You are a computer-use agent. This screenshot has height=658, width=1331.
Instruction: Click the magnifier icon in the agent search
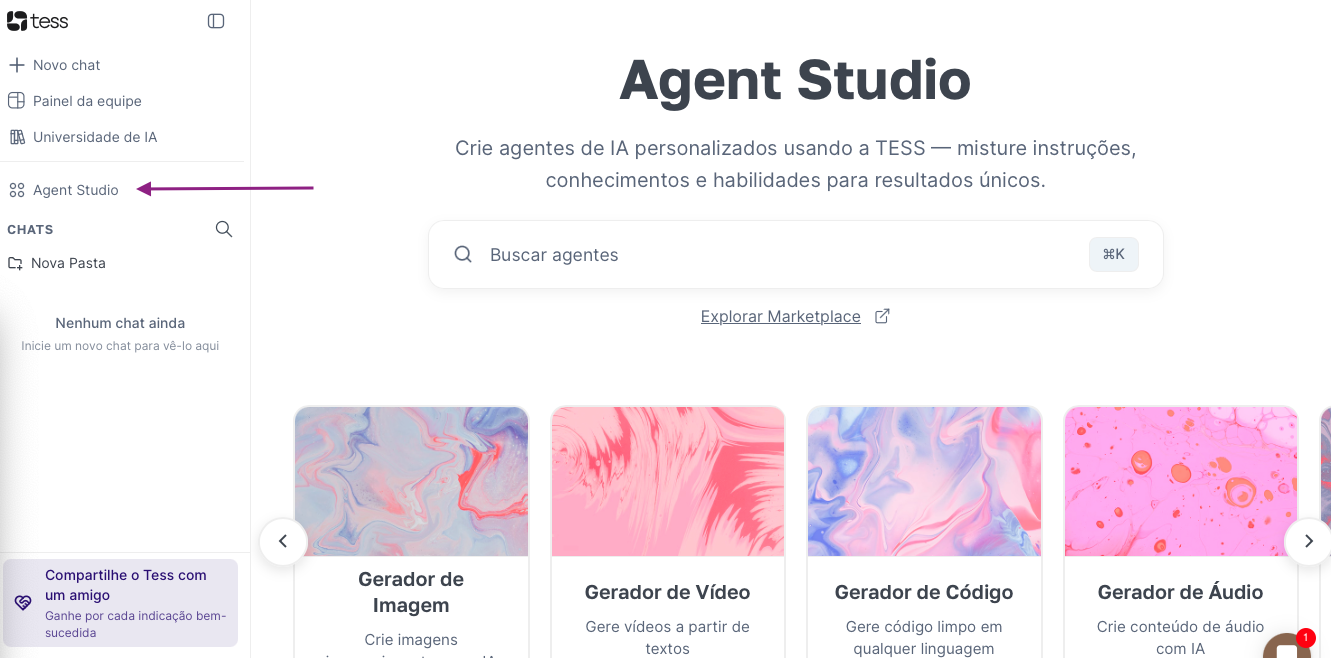pos(463,255)
